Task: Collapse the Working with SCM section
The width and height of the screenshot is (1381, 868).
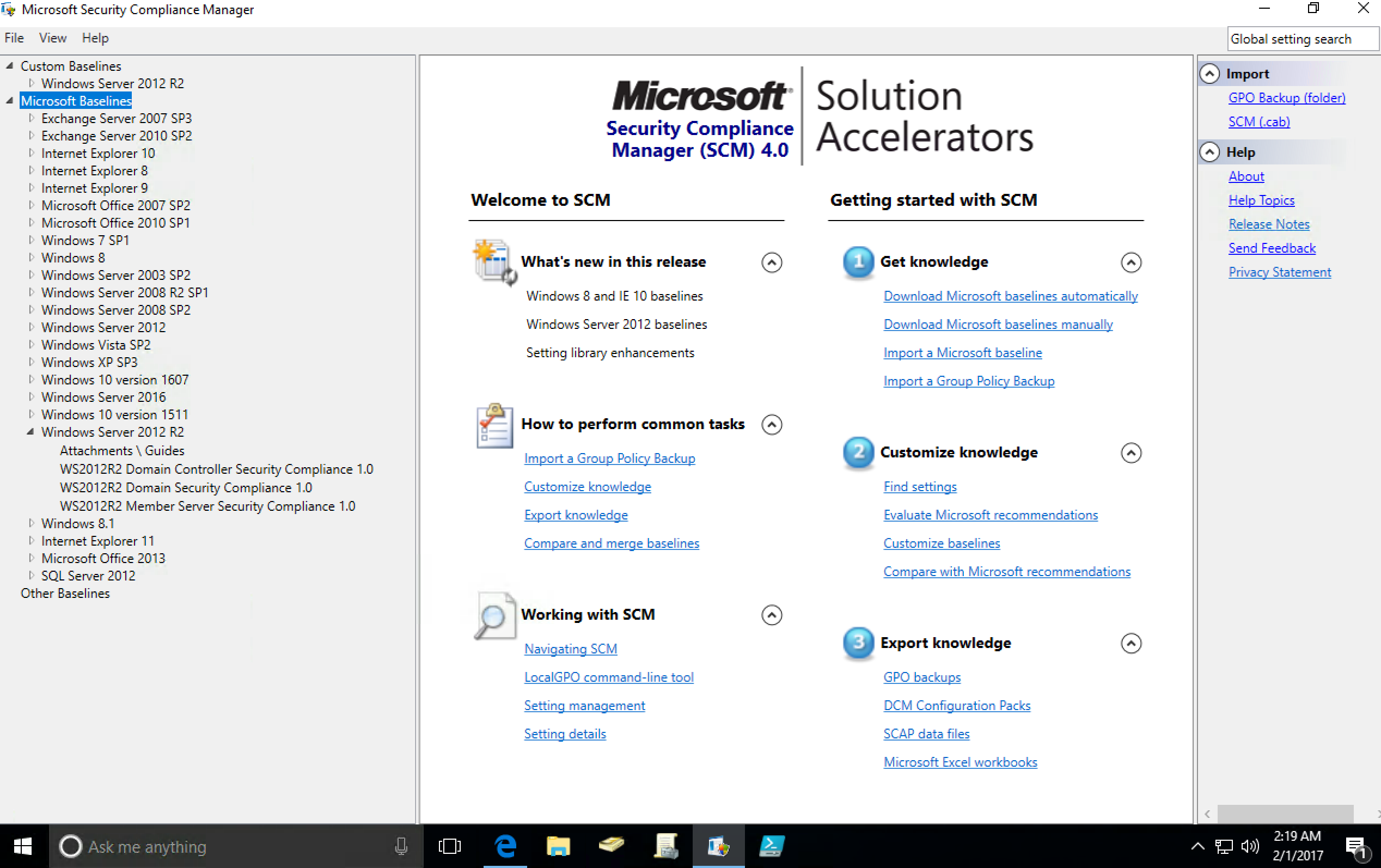Action: 772,615
